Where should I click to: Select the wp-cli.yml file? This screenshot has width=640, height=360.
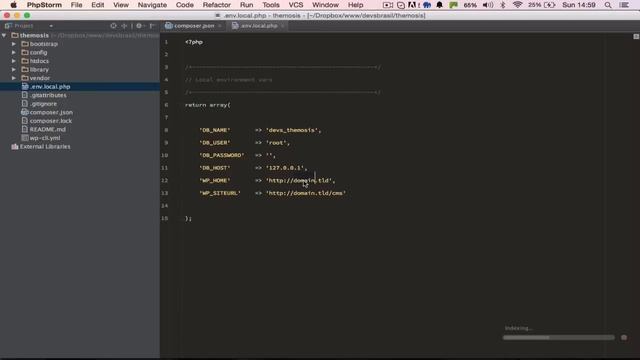pyautogui.click(x=45, y=138)
